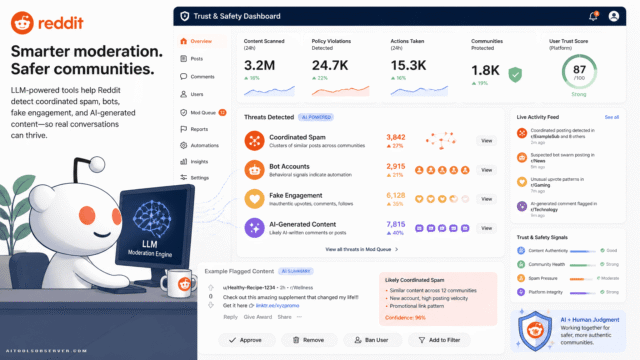Remove the flagged content
Image resolution: width=640 pixels, height=360 pixels.
pyautogui.click(x=309, y=340)
